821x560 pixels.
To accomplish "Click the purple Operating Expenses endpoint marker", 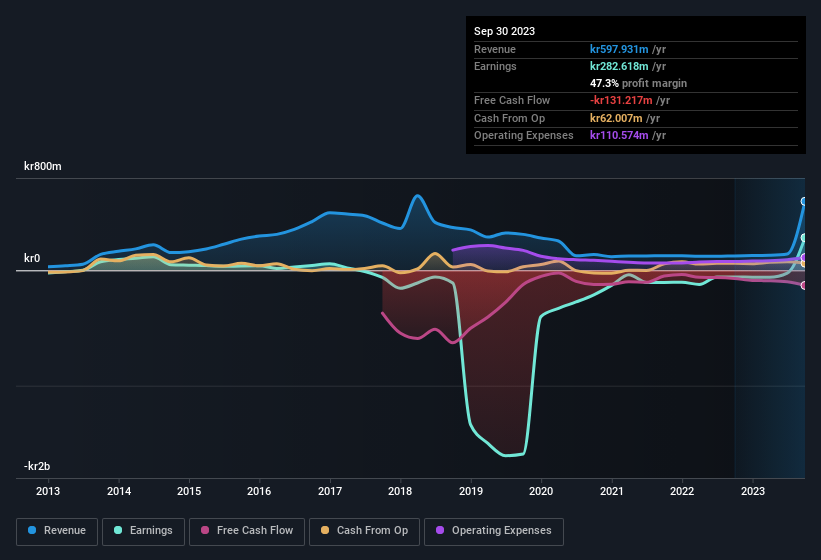I will tap(804, 258).
